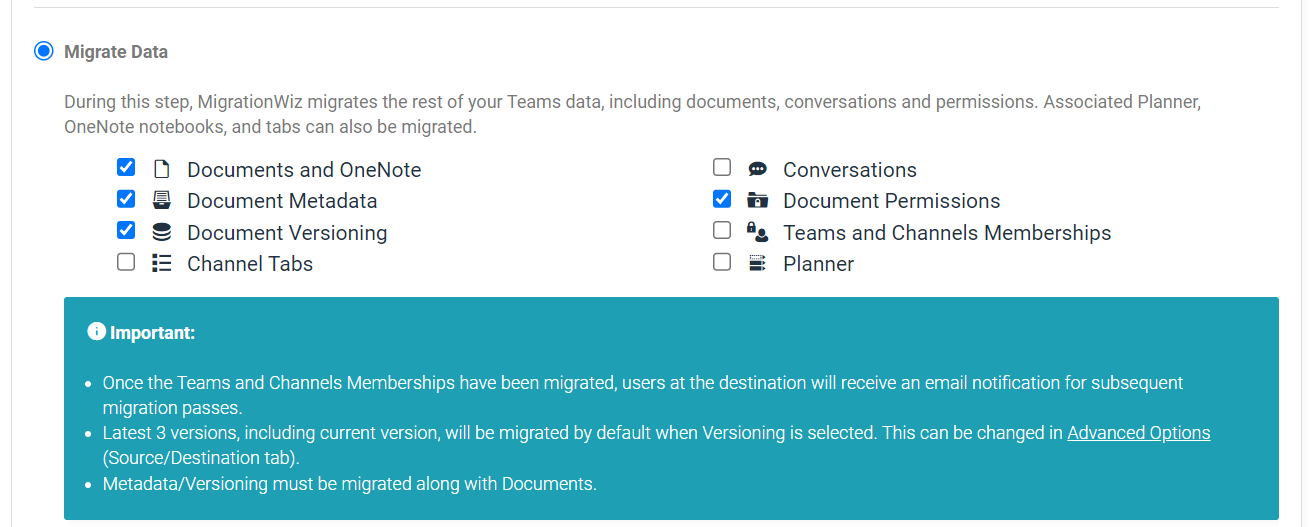
Task: Enable the Channel Tabs checkbox
Action: point(126,262)
